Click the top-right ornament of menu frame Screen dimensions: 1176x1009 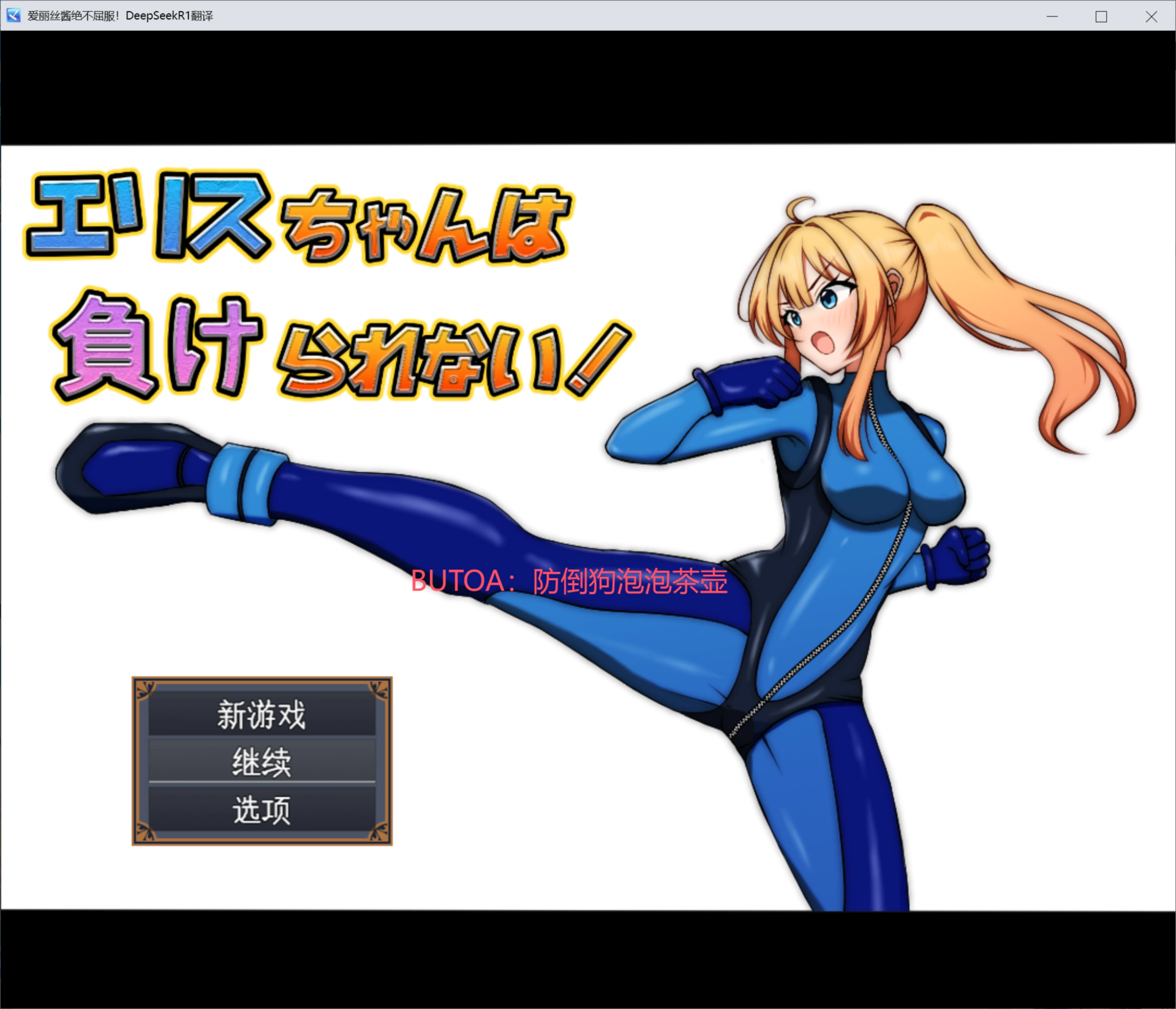379,690
